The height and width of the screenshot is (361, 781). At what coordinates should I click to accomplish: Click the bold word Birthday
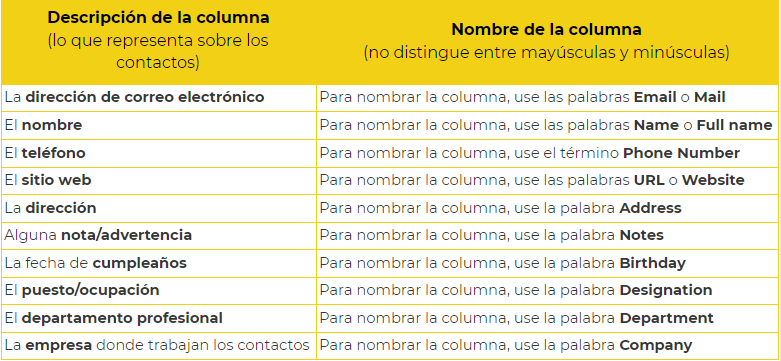[x=652, y=263]
